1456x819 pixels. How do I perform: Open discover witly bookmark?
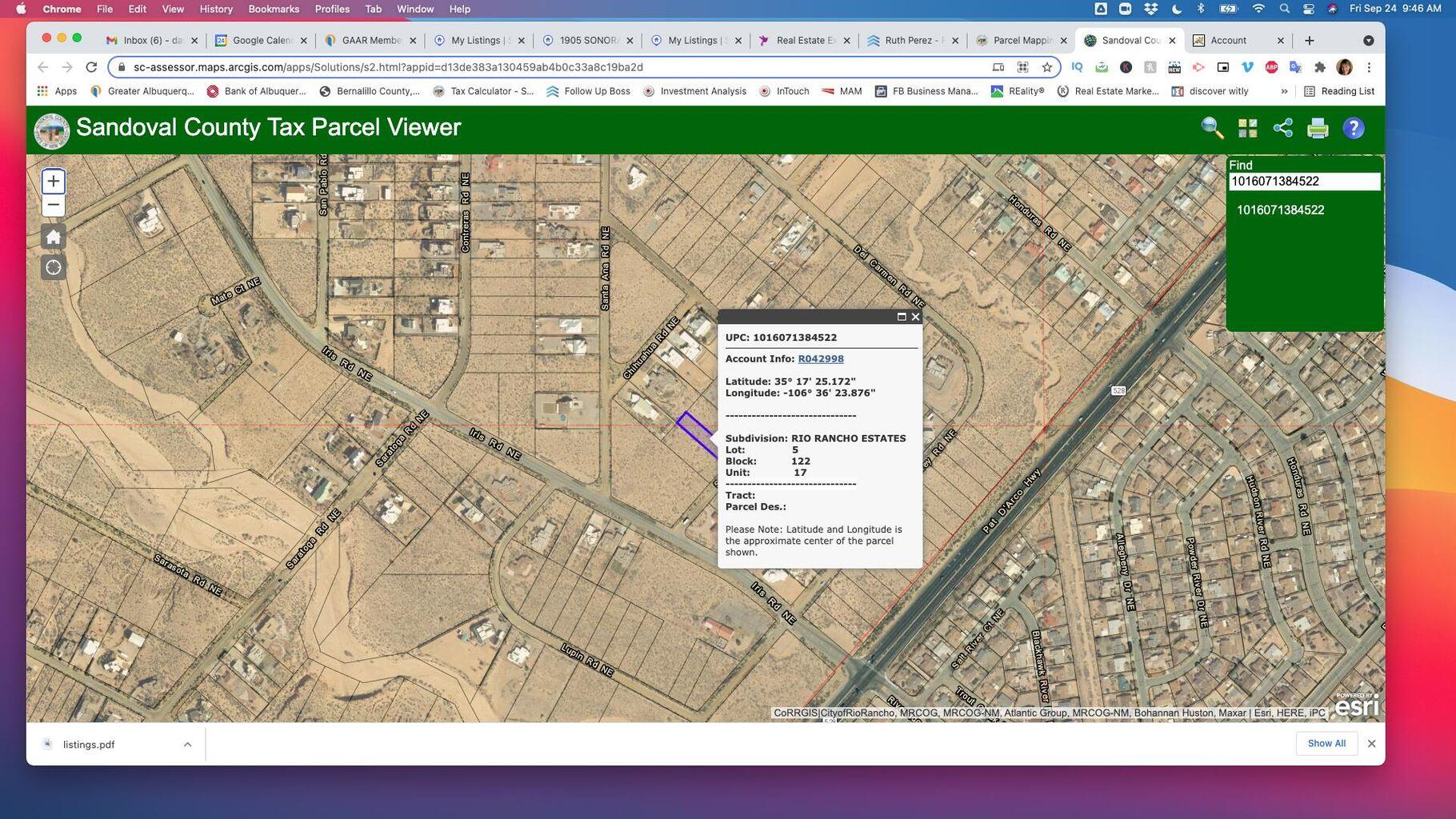1210,91
